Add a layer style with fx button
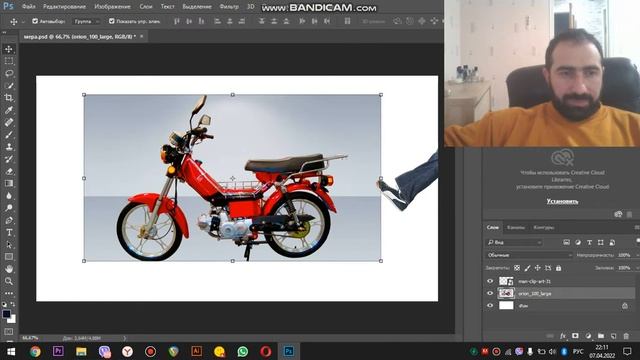The width and height of the screenshot is (640, 360). click(563, 336)
